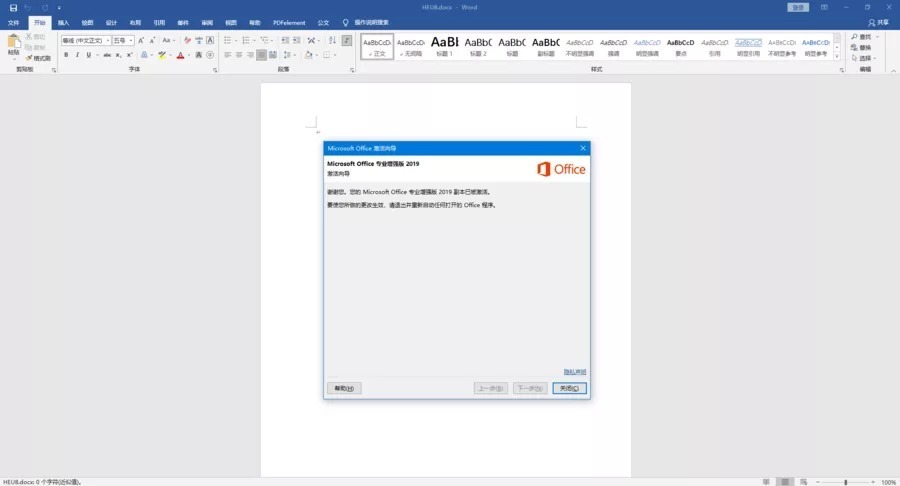Click the bullet list icon in paragraph group
This screenshot has height=486, width=900.
[229, 40]
